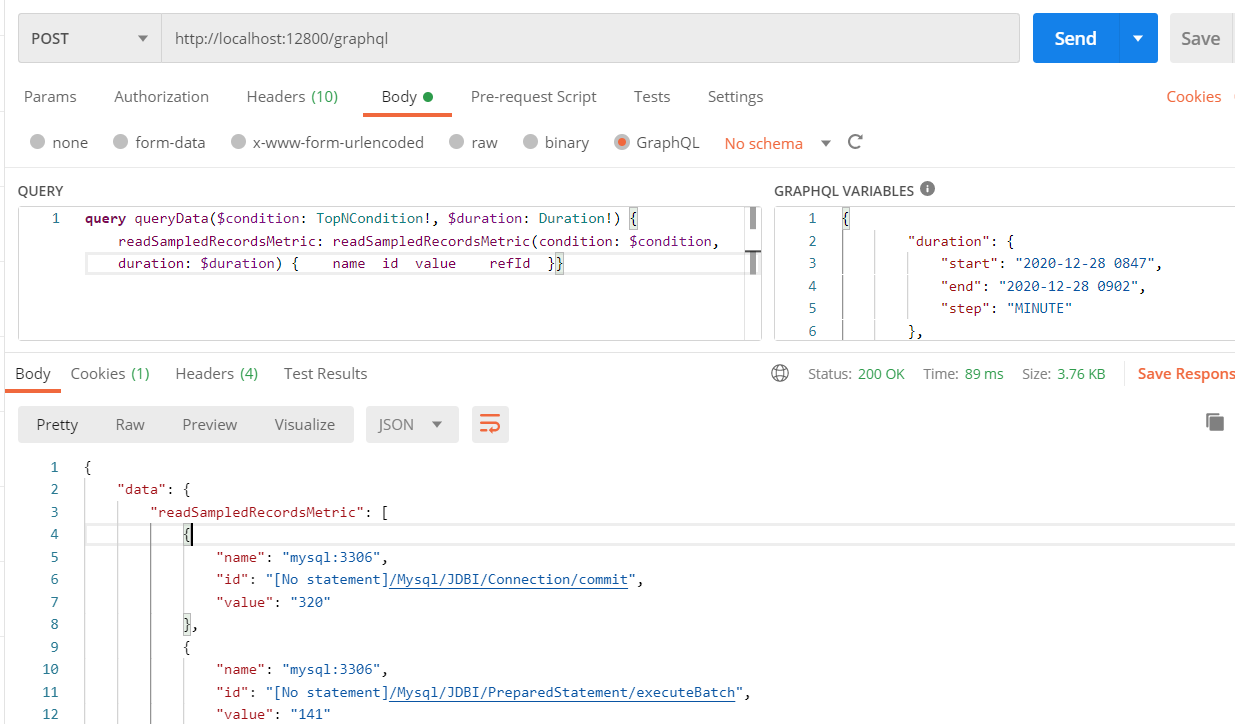Switch to the Pretty response view
1235x724 pixels.
pyautogui.click(x=57, y=424)
